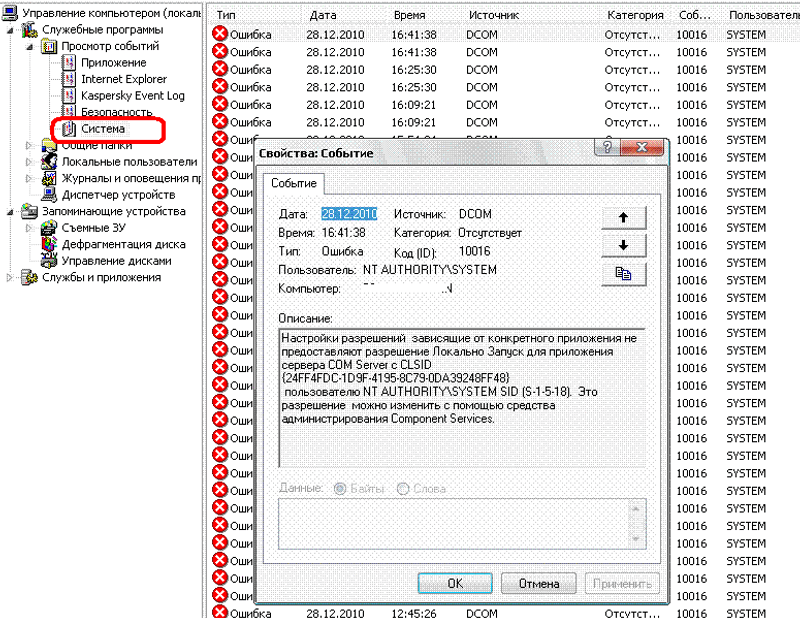Click the event code value 10016 in dialog
800x618 pixels.
pyautogui.click(x=474, y=251)
